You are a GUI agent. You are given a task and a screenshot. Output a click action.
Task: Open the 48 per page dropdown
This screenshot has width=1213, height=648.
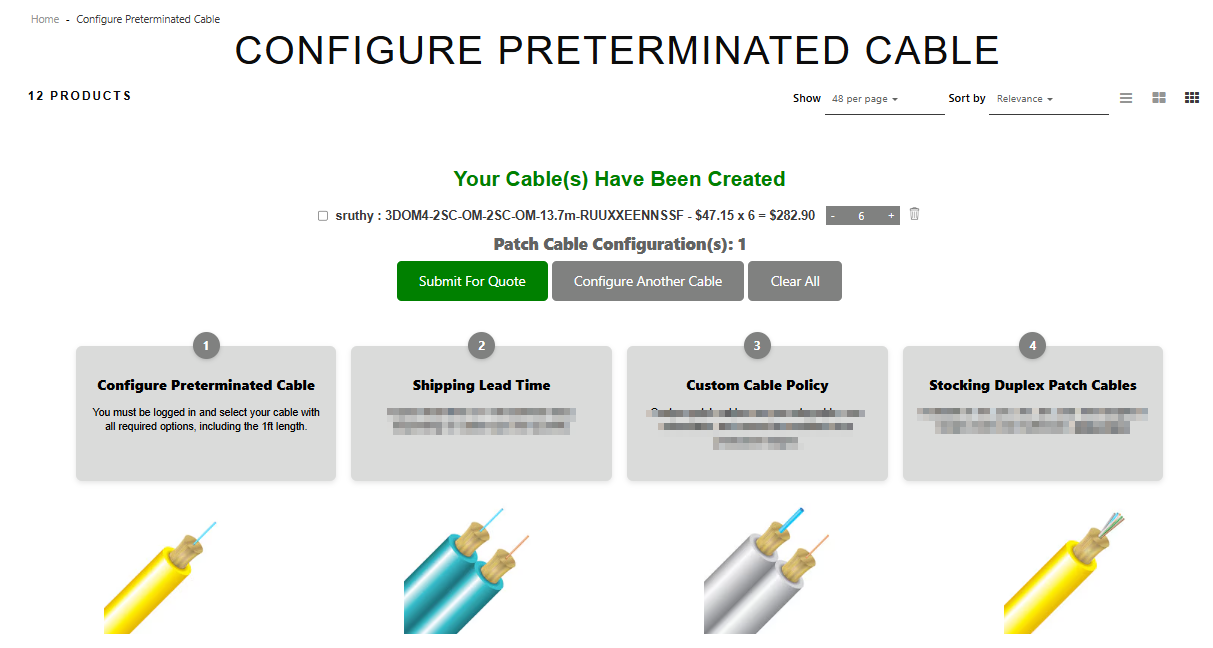pyautogui.click(x=884, y=99)
